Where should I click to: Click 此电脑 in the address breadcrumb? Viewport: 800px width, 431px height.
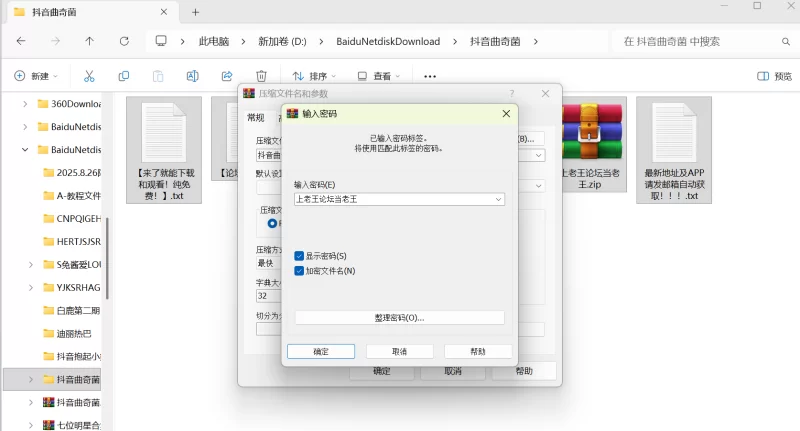point(214,41)
